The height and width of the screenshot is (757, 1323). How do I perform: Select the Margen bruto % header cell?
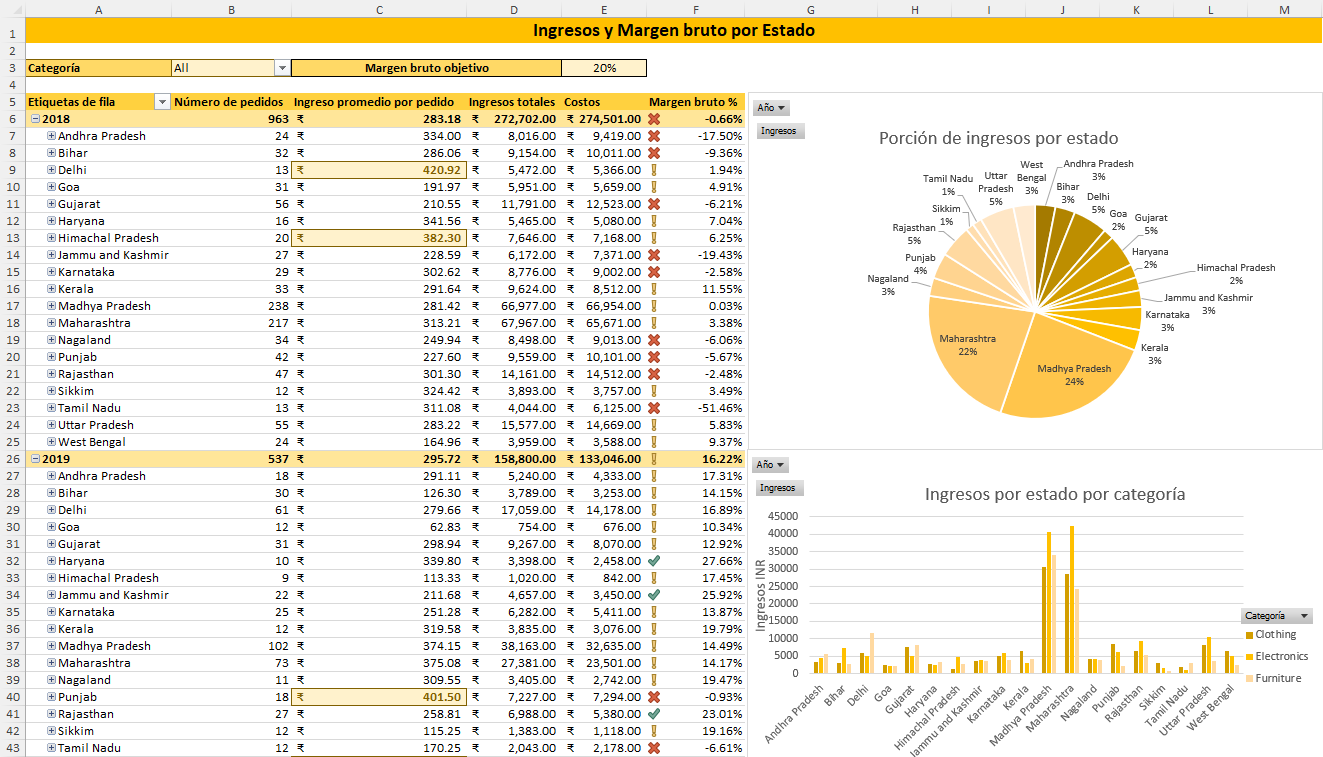(695, 102)
